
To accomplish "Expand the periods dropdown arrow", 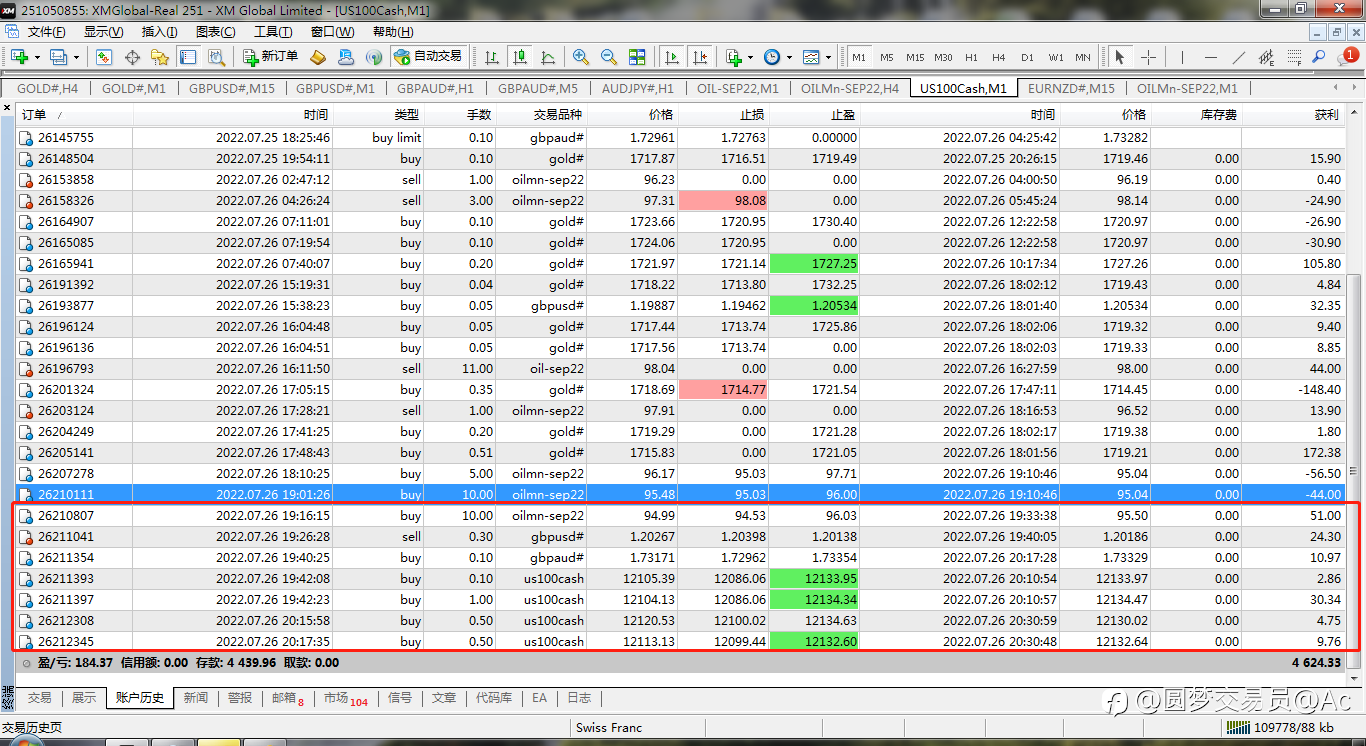I will (x=789, y=57).
